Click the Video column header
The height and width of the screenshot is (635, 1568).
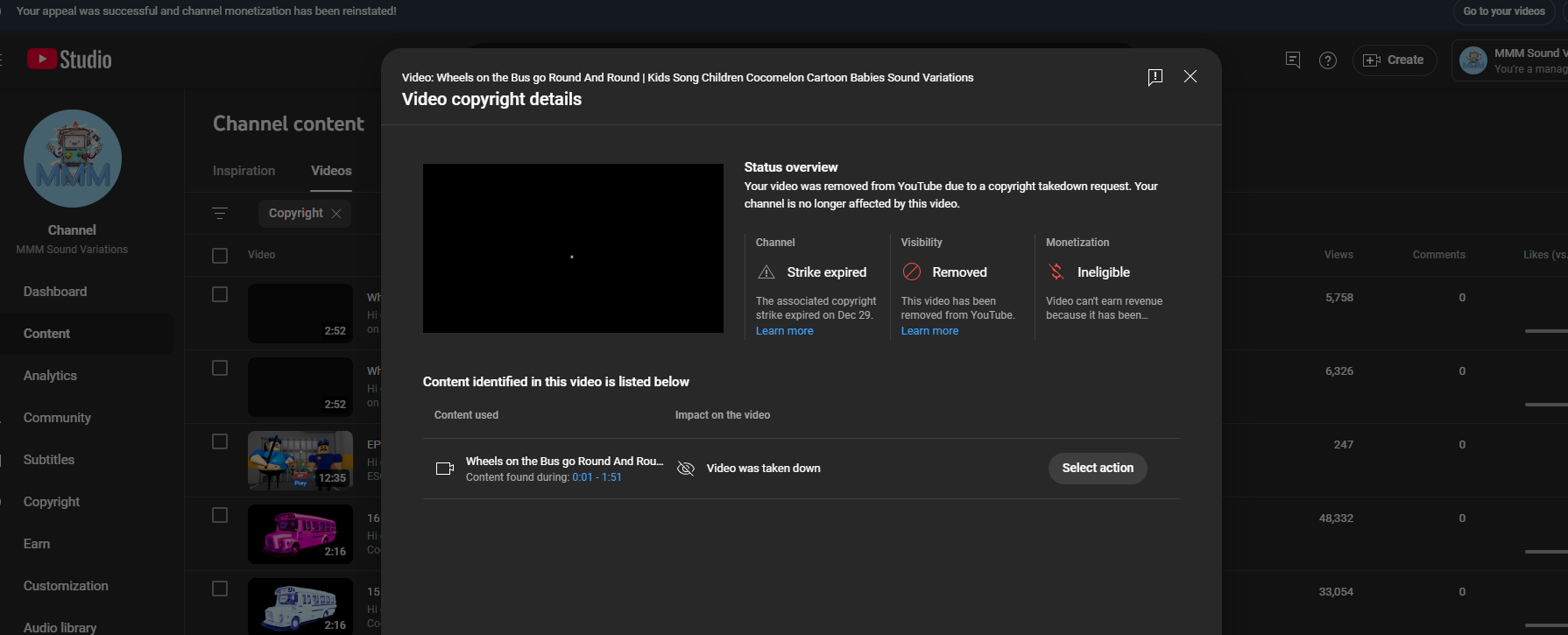click(x=262, y=255)
